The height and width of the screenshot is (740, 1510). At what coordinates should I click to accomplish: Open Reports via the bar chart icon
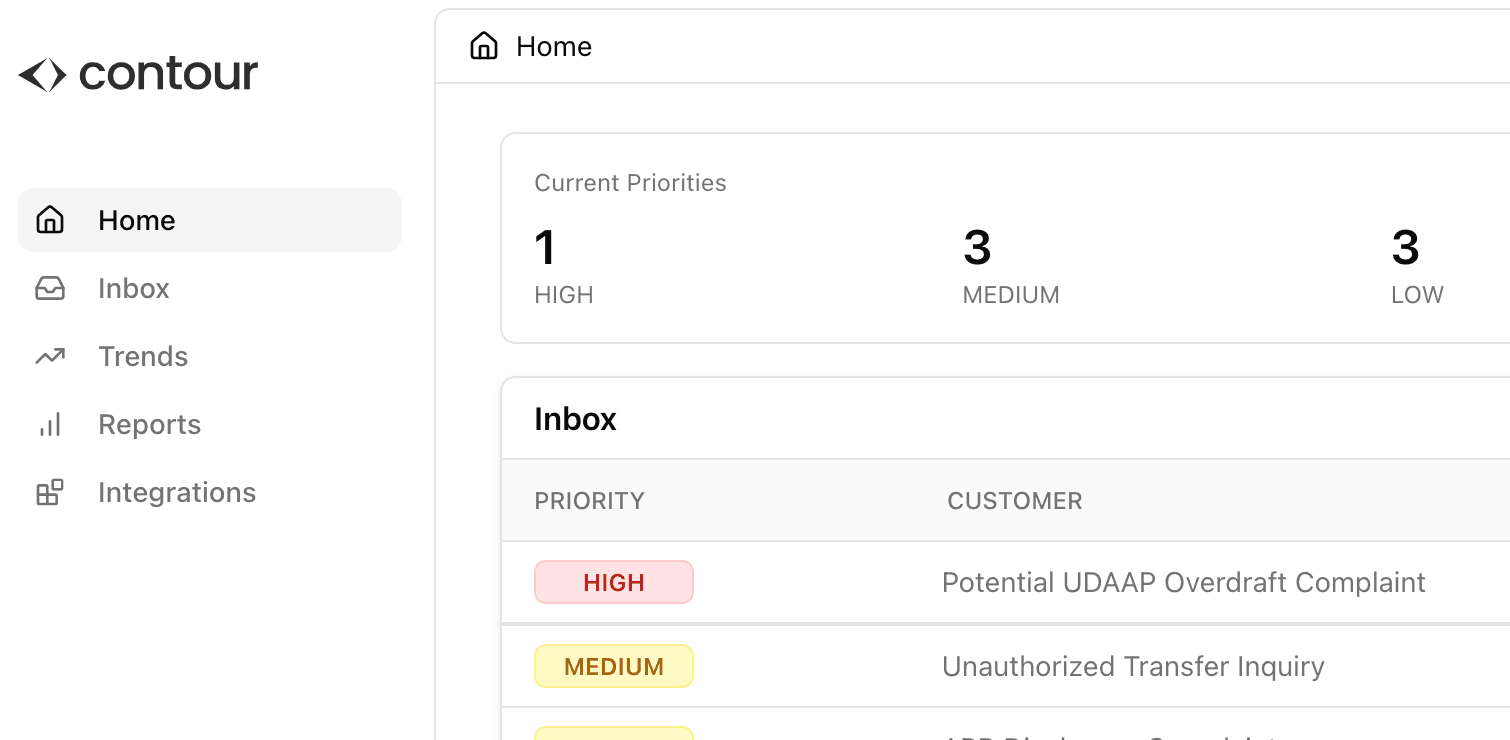point(51,424)
